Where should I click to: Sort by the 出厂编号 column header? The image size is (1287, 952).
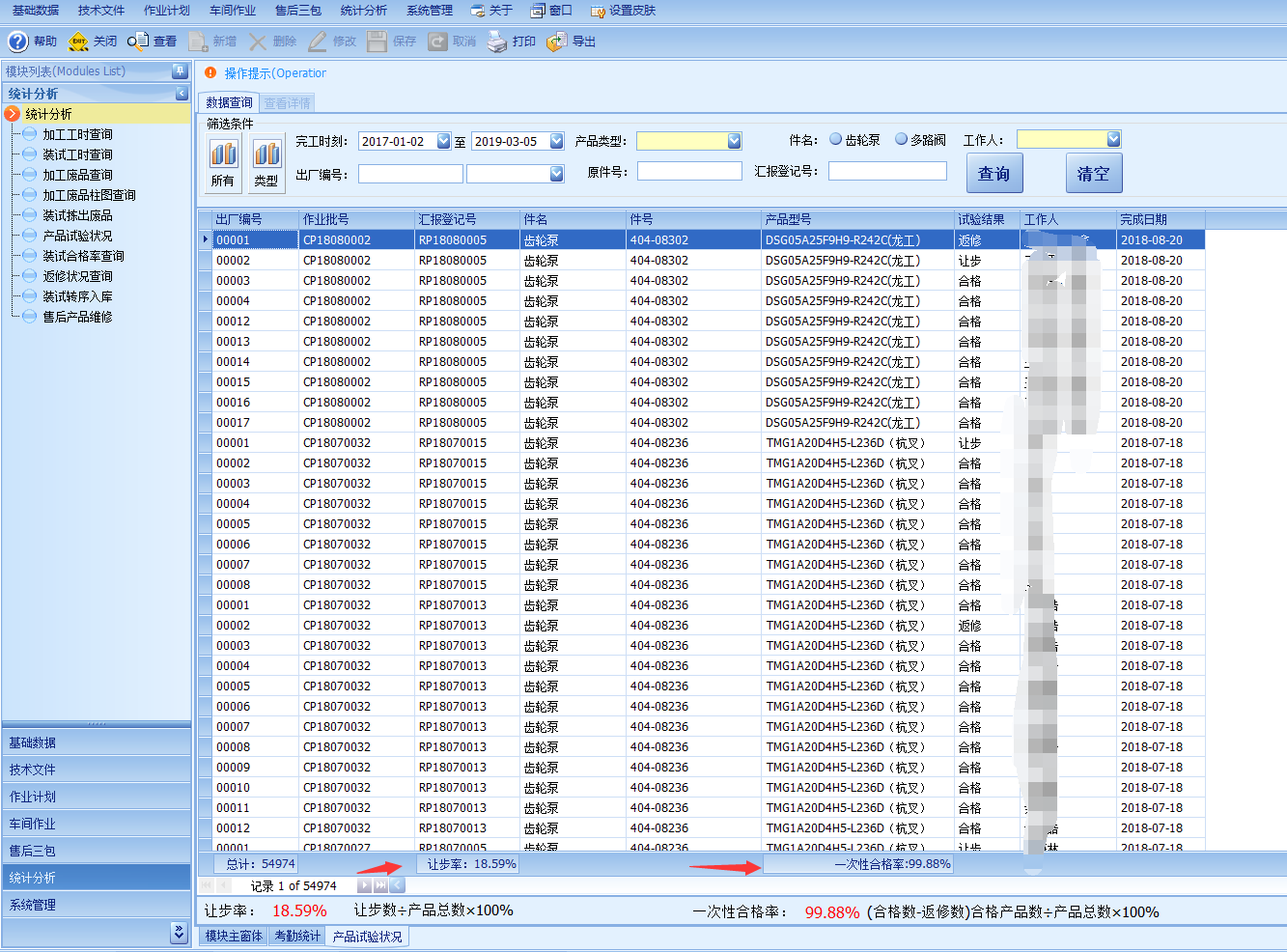click(x=255, y=219)
